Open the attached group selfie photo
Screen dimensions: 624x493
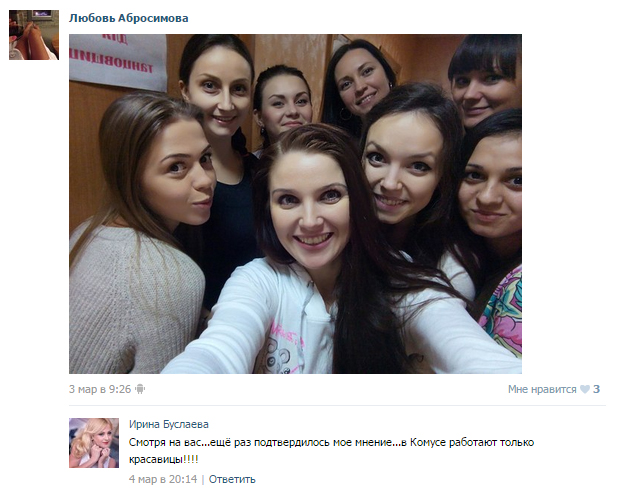pos(295,204)
